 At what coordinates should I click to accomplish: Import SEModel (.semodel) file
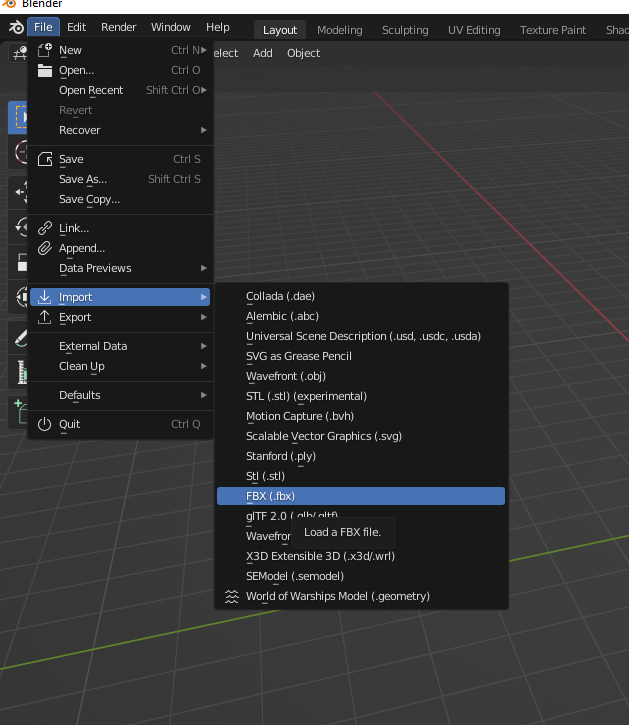361,576
